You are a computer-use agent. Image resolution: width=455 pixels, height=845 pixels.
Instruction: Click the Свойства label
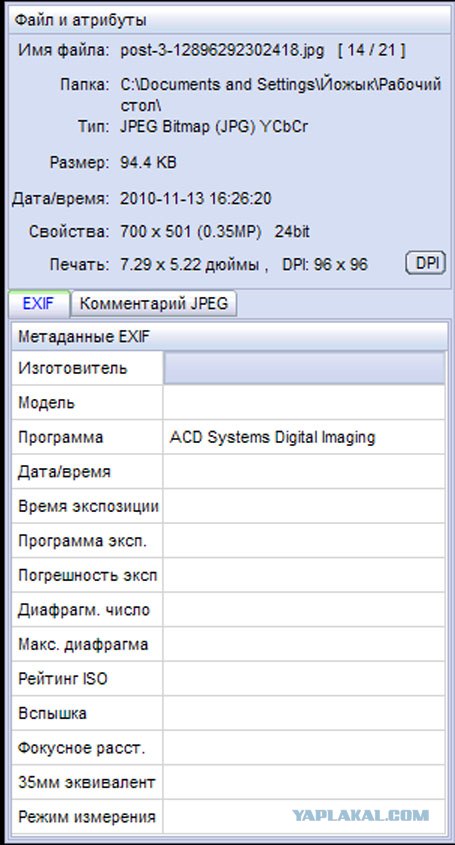point(69,232)
